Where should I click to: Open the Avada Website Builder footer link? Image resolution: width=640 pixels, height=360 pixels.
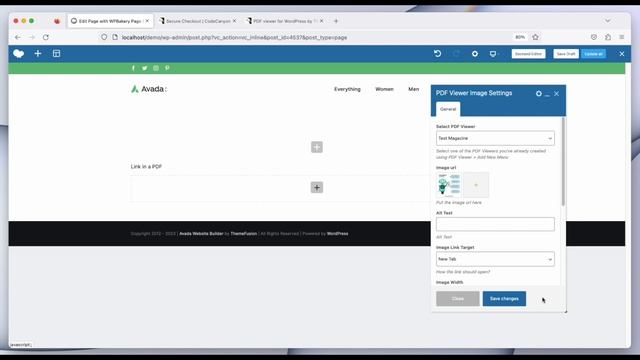pyautogui.click(x=201, y=234)
